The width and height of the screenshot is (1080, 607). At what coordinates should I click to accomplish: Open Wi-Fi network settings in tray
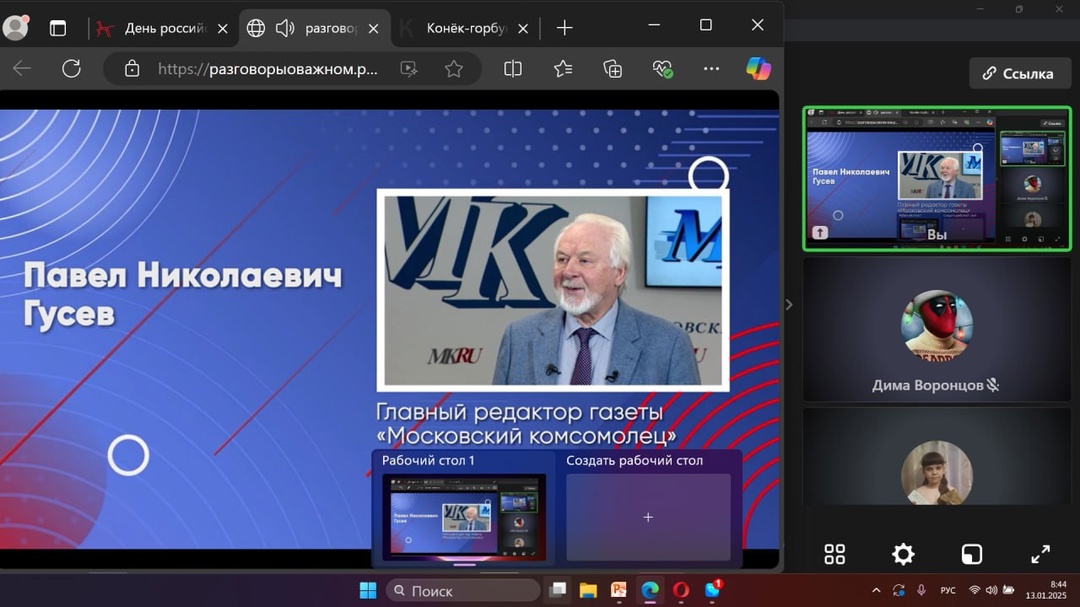[974, 590]
